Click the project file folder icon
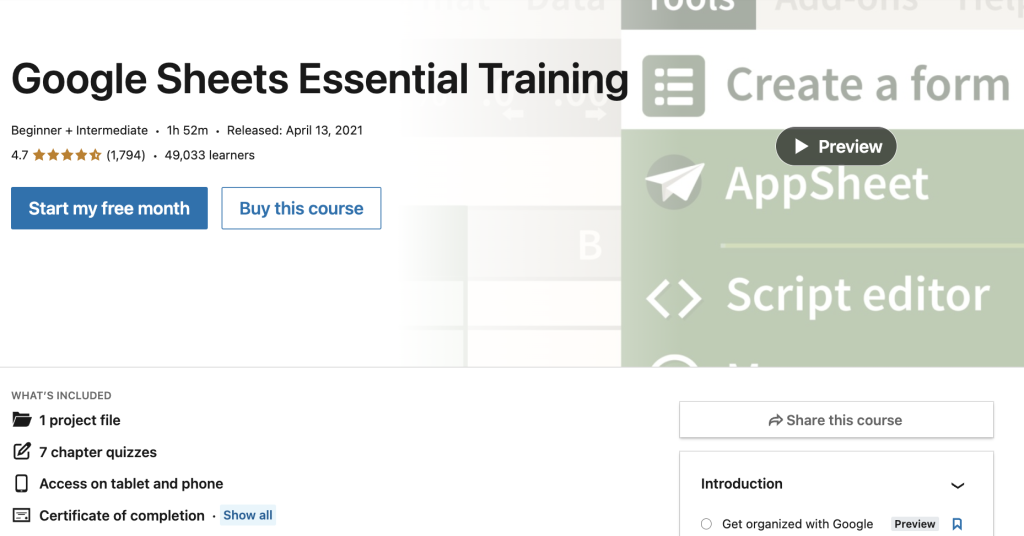Image resolution: width=1024 pixels, height=536 pixels. pyautogui.click(x=21, y=420)
